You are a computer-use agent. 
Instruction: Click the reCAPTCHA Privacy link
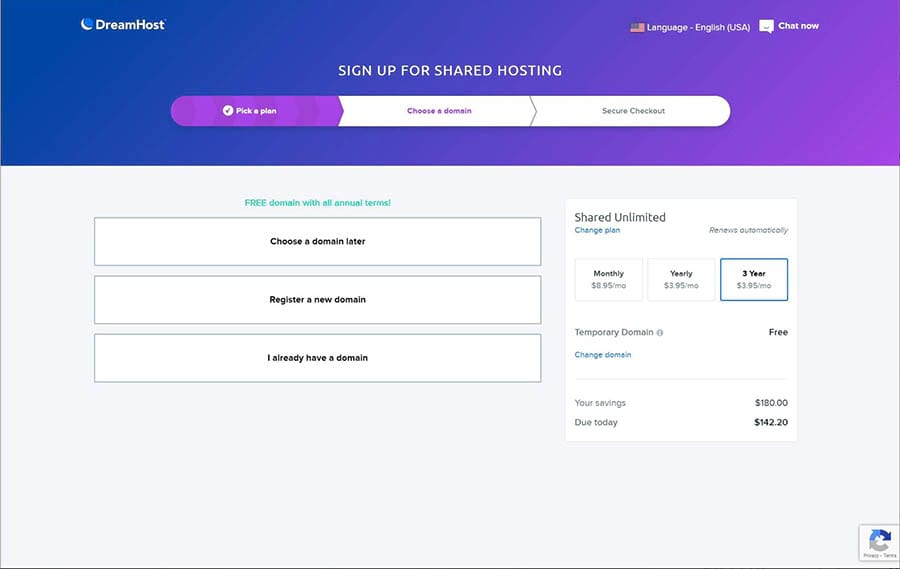click(x=870, y=555)
